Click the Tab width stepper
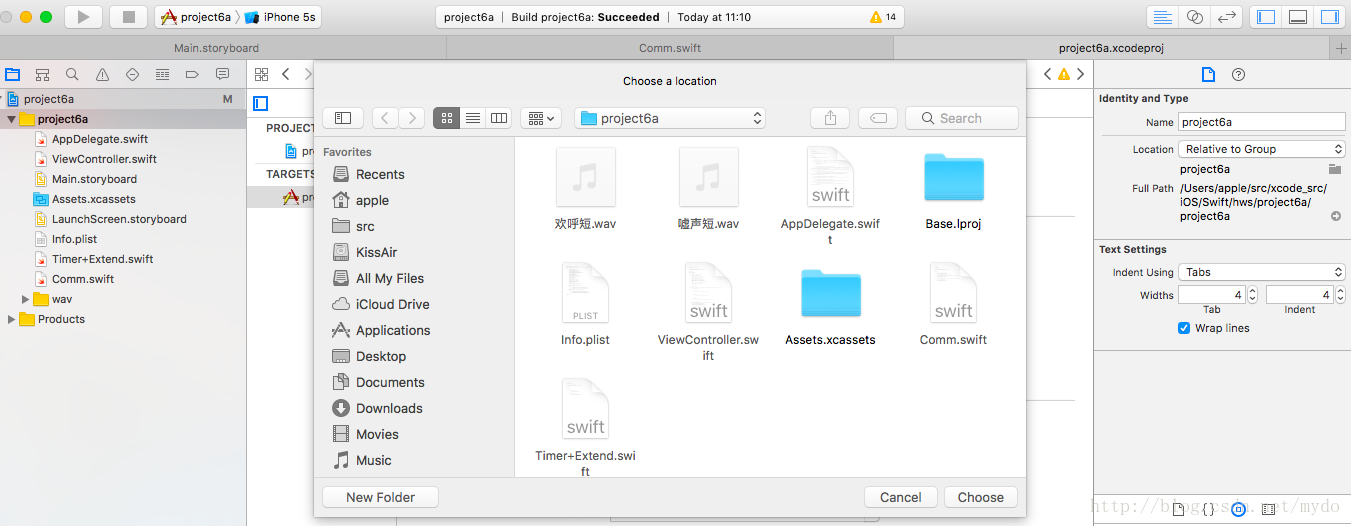The width and height of the screenshot is (1351, 526). (x=1252, y=295)
